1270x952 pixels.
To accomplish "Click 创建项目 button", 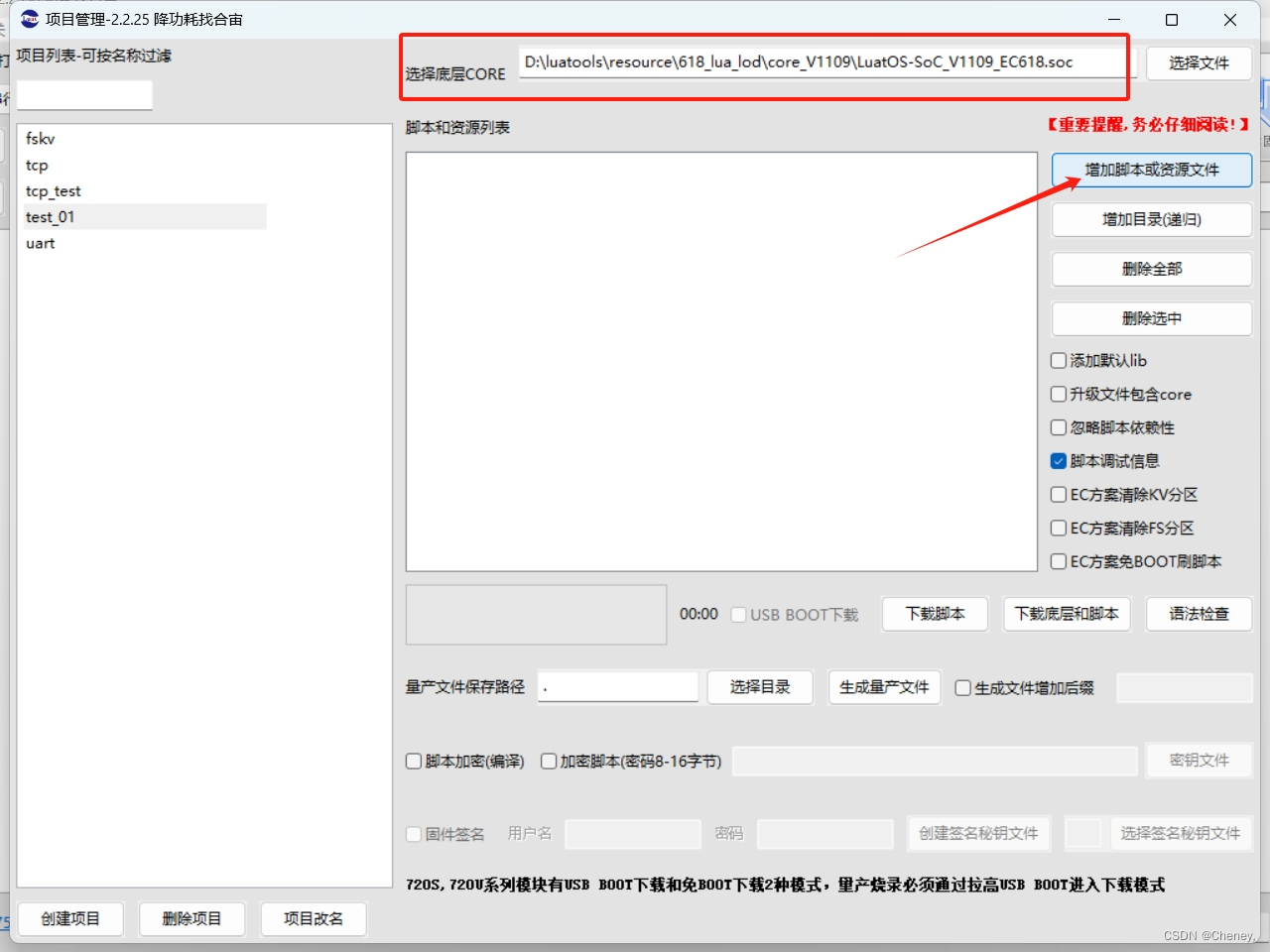I will (x=70, y=919).
